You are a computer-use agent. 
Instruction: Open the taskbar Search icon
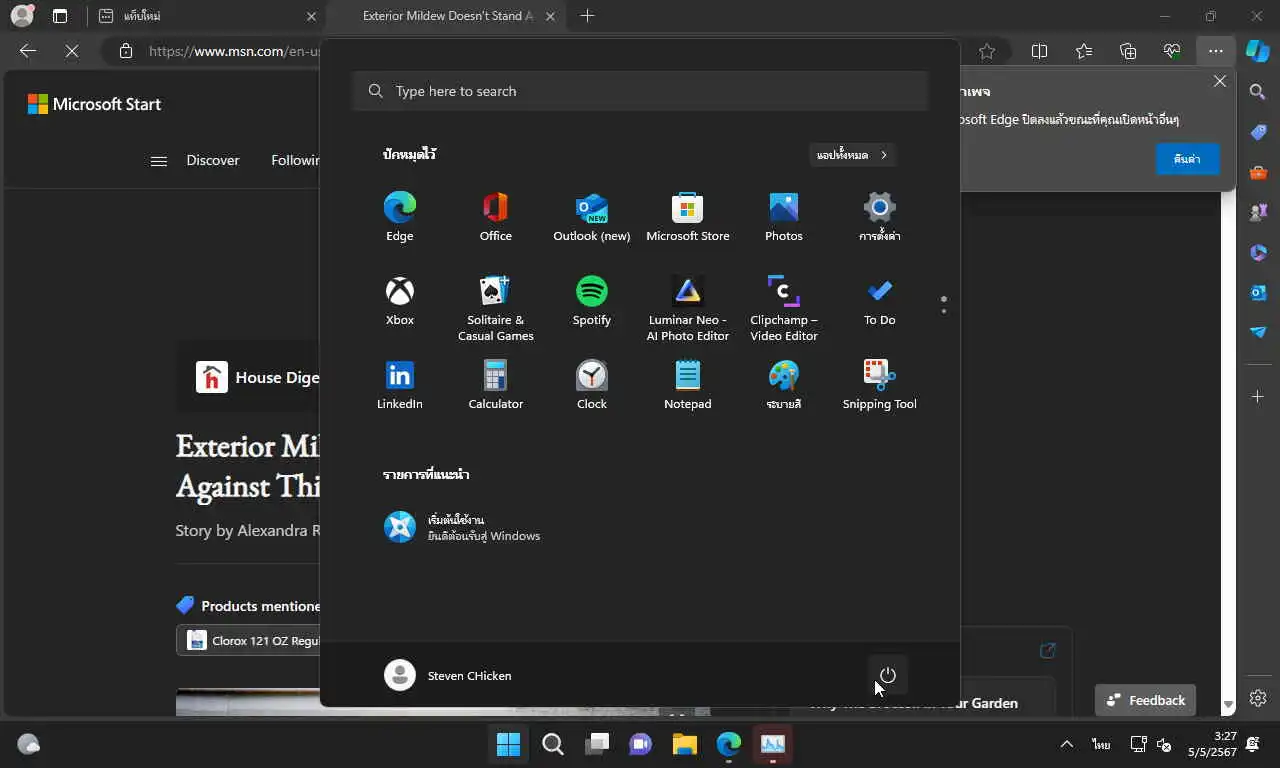(552, 744)
